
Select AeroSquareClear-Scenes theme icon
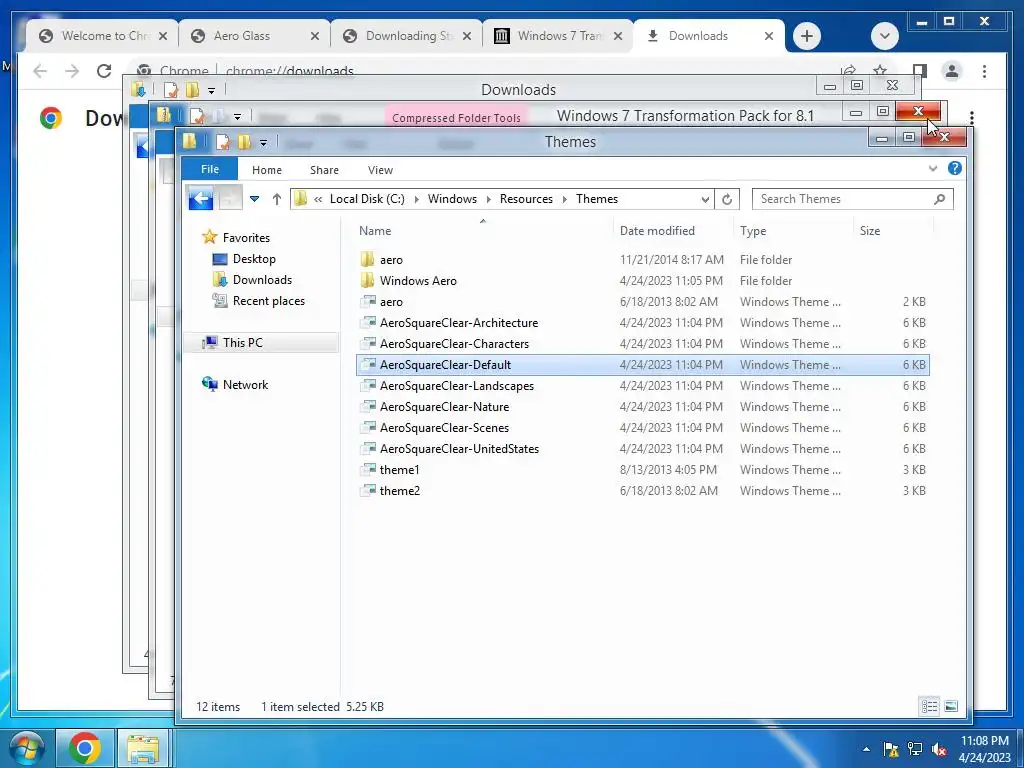click(368, 427)
